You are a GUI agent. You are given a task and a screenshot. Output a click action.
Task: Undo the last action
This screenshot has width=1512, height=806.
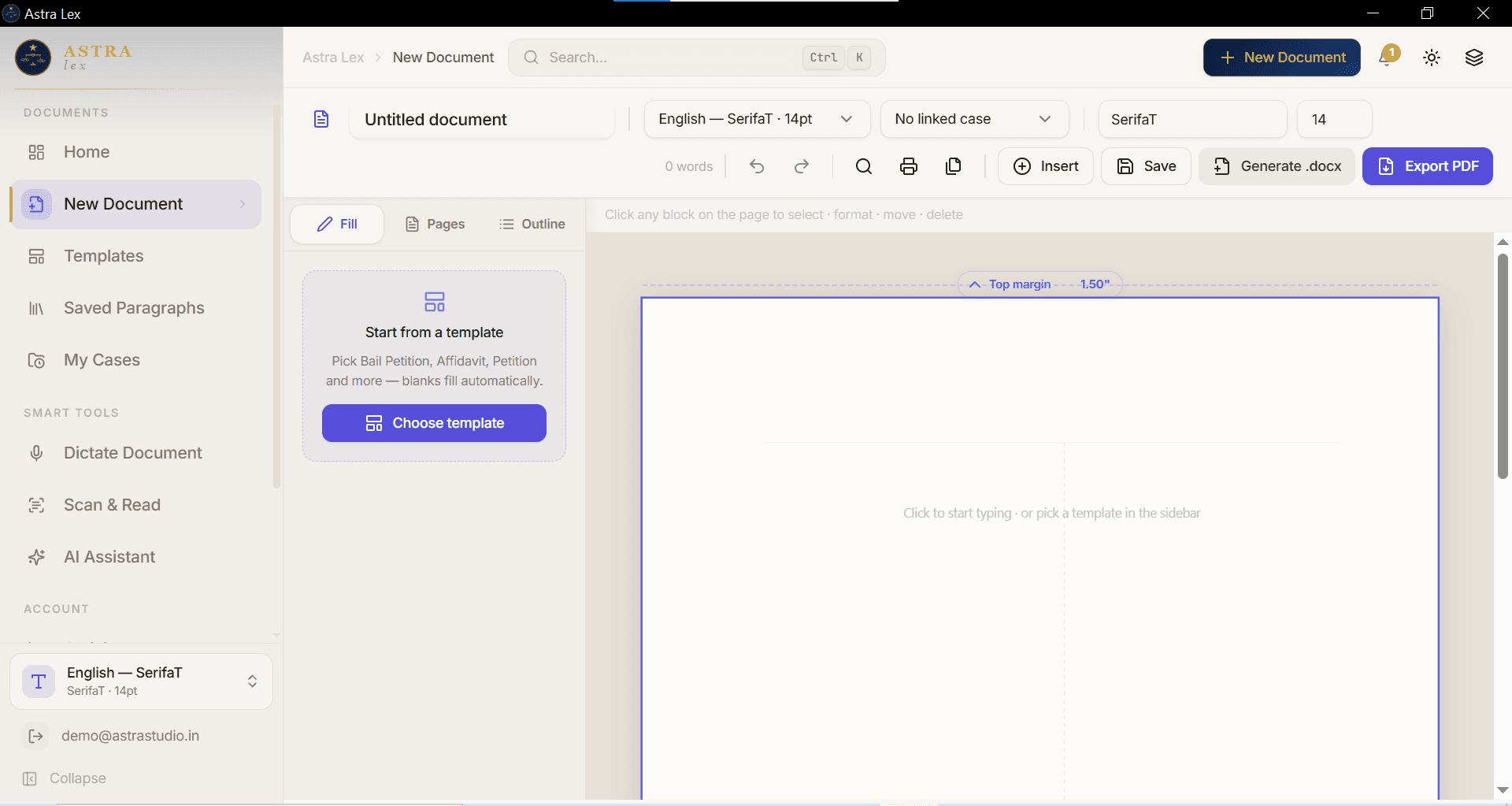(x=757, y=166)
